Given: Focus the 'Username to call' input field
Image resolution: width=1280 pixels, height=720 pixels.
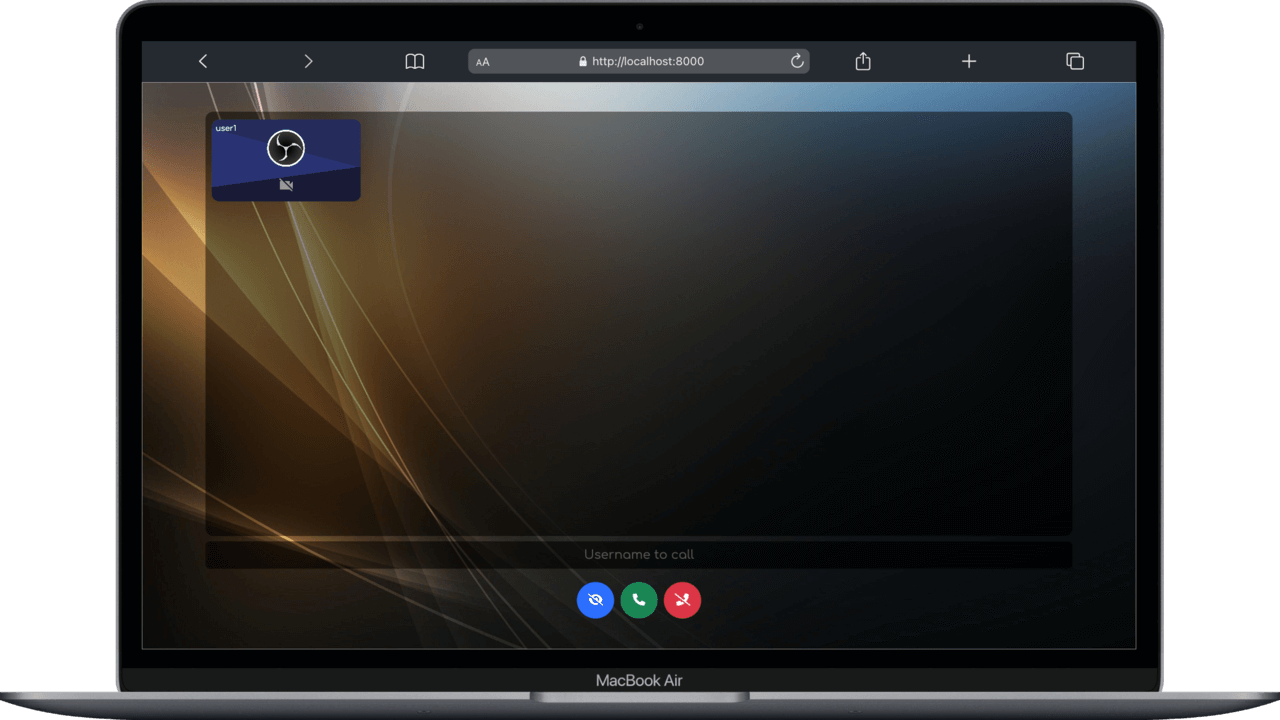Looking at the screenshot, I should click(x=638, y=555).
